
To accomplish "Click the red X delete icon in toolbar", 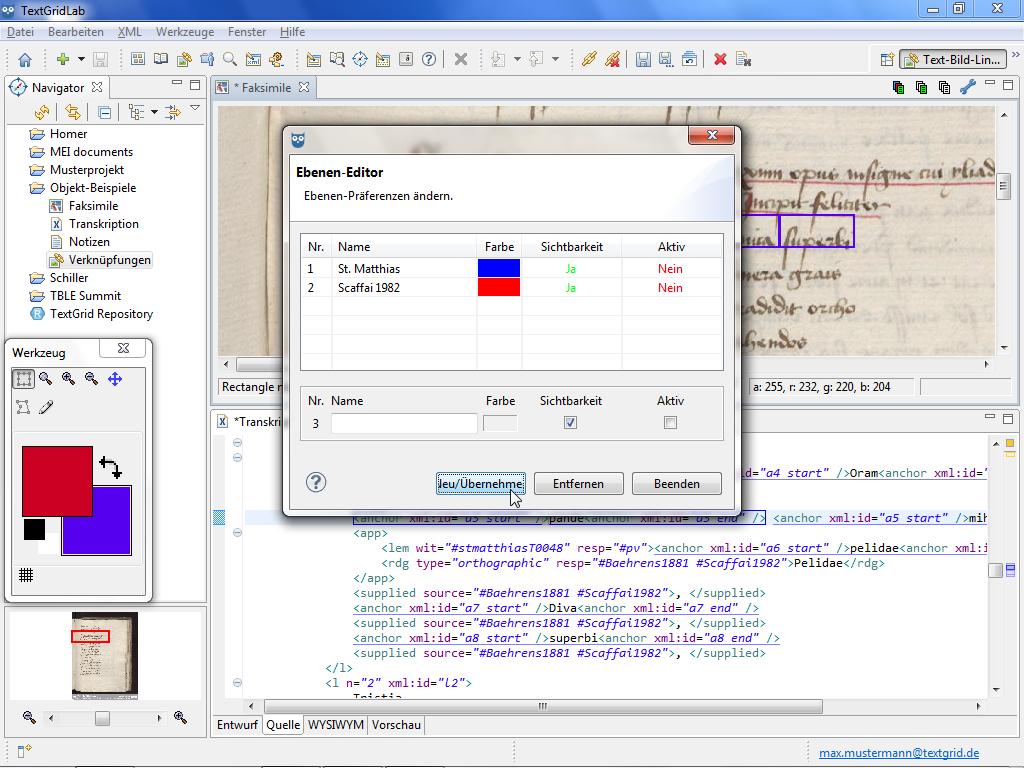I will pos(720,59).
